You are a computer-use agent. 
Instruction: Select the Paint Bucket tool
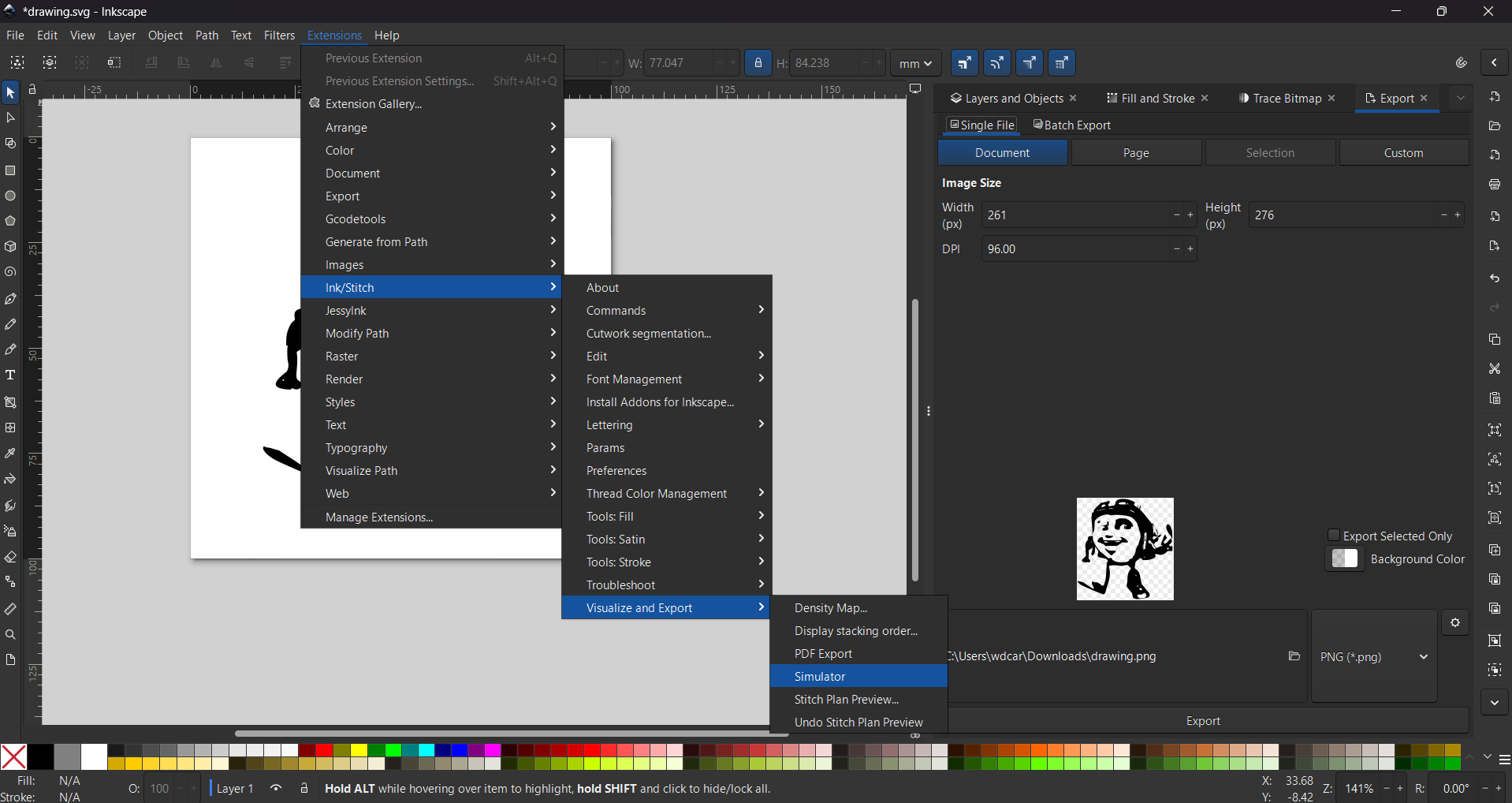10,480
